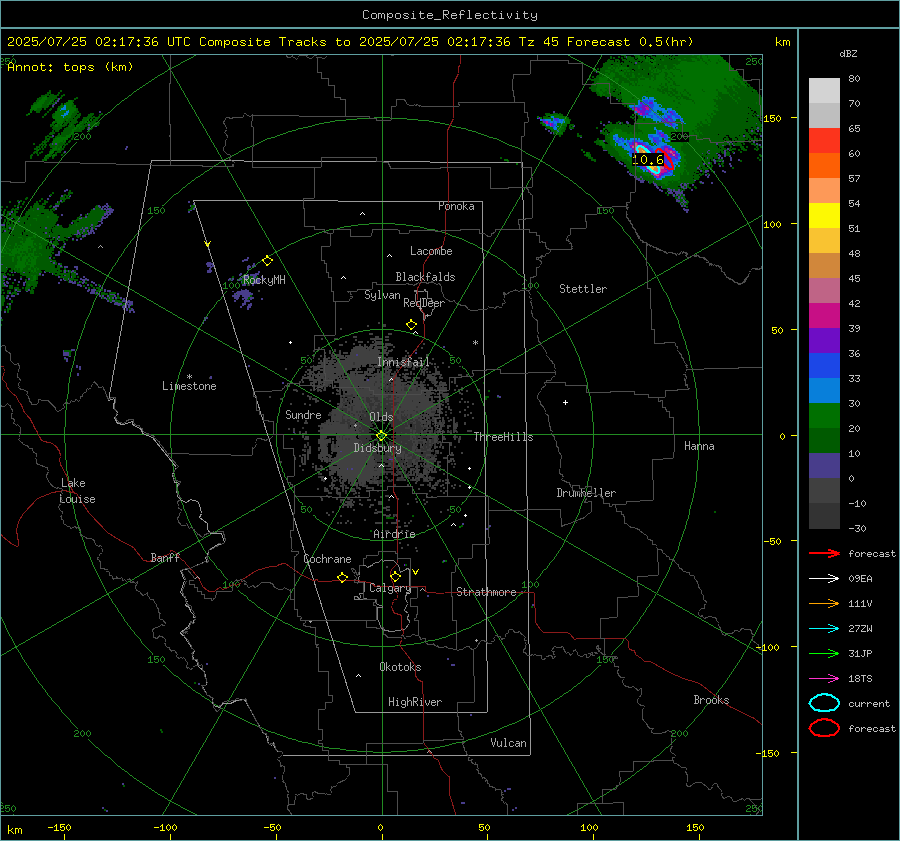Click the HighRiver town label
The image size is (900, 841).
pos(415,702)
